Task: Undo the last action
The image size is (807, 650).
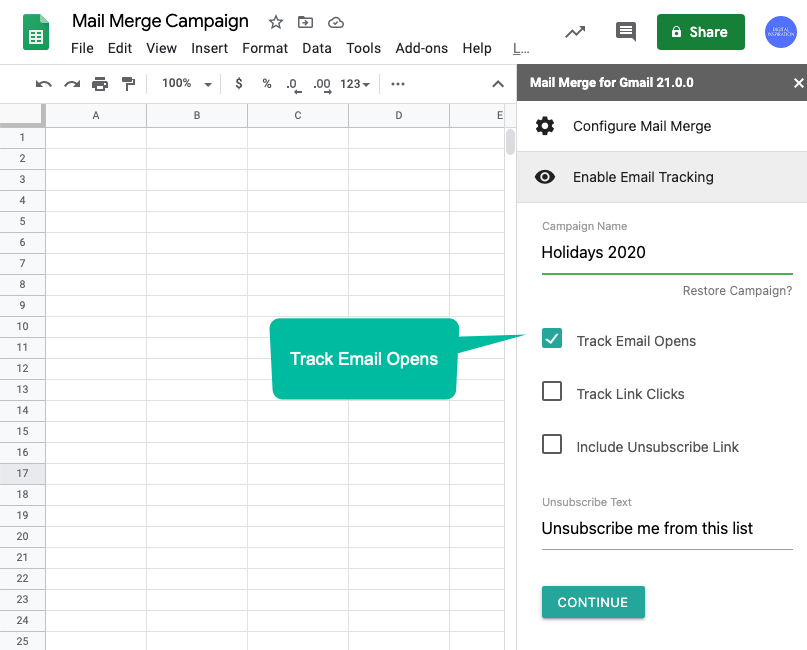Action: point(43,84)
